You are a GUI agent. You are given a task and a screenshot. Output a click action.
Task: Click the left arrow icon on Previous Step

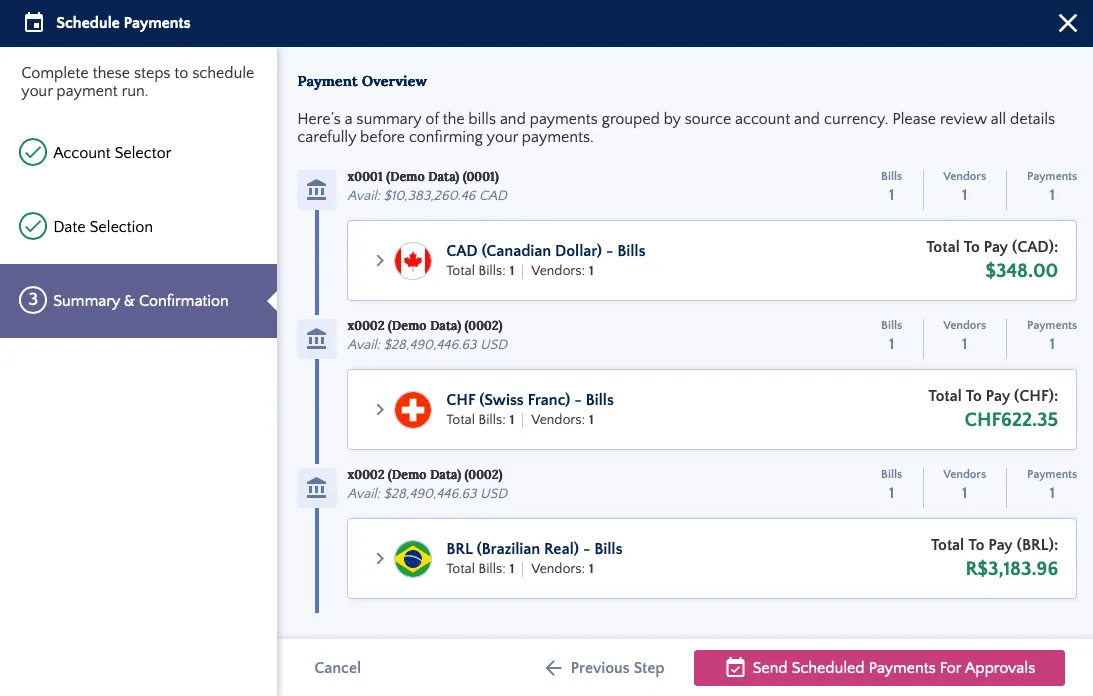click(x=553, y=668)
